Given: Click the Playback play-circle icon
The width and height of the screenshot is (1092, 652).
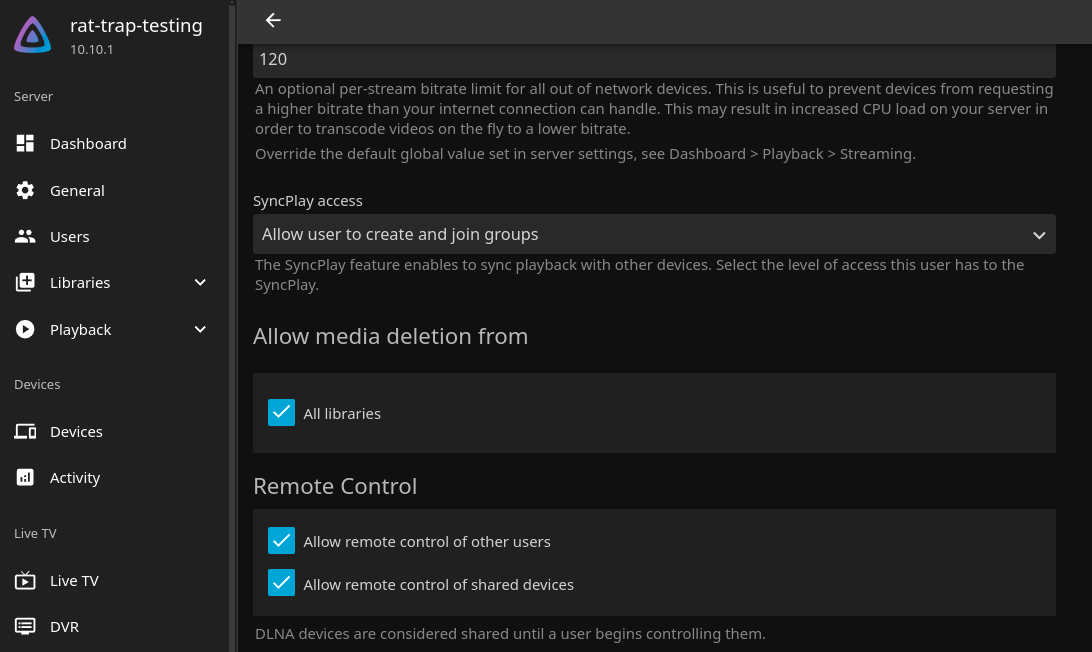Looking at the screenshot, I should (x=26, y=329).
